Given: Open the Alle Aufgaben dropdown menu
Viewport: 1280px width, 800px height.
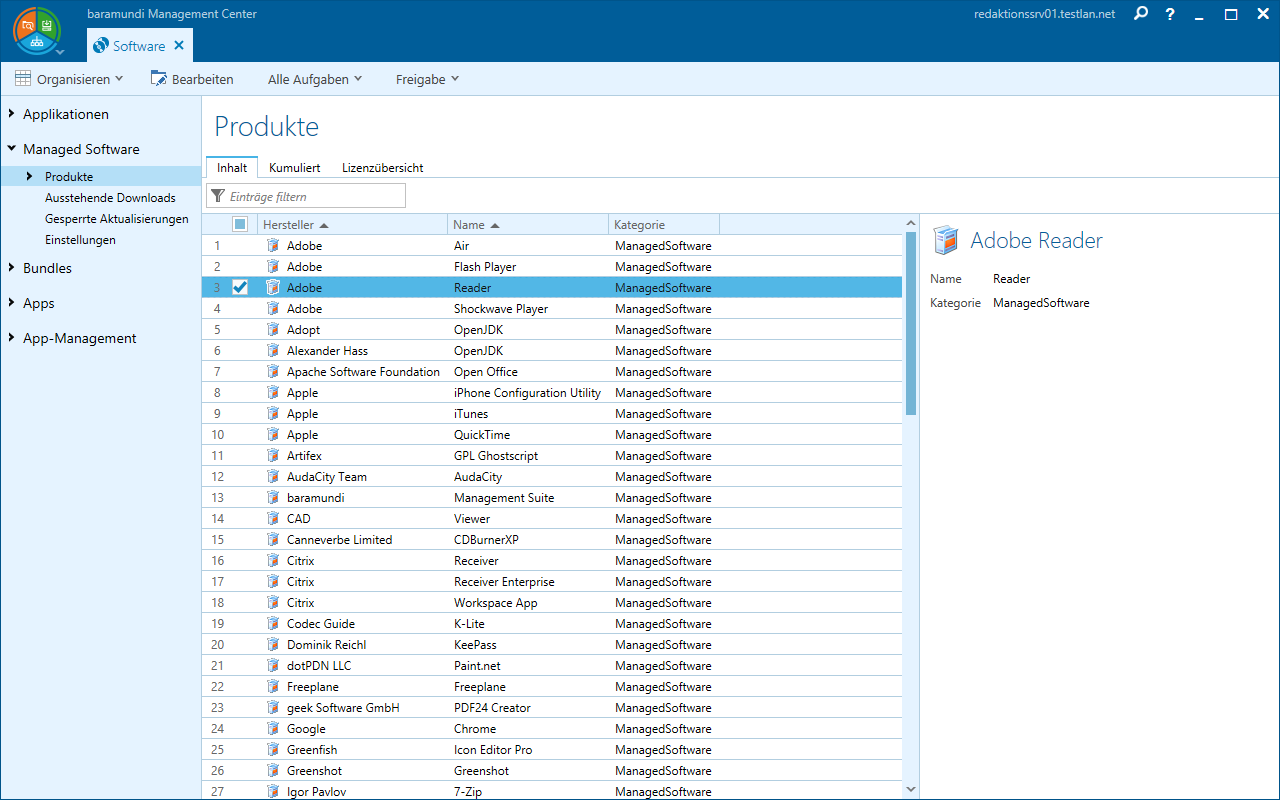Looking at the screenshot, I should 314,79.
